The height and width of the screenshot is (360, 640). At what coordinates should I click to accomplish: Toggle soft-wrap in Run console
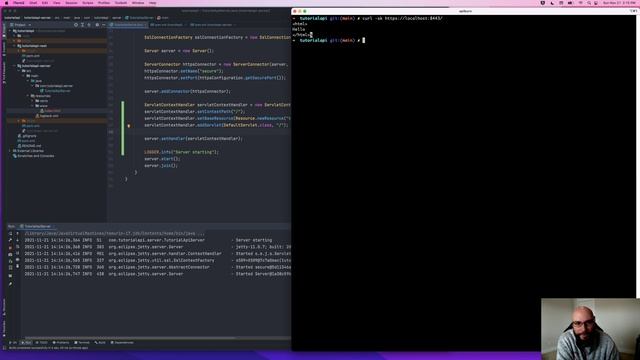point(18,247)
